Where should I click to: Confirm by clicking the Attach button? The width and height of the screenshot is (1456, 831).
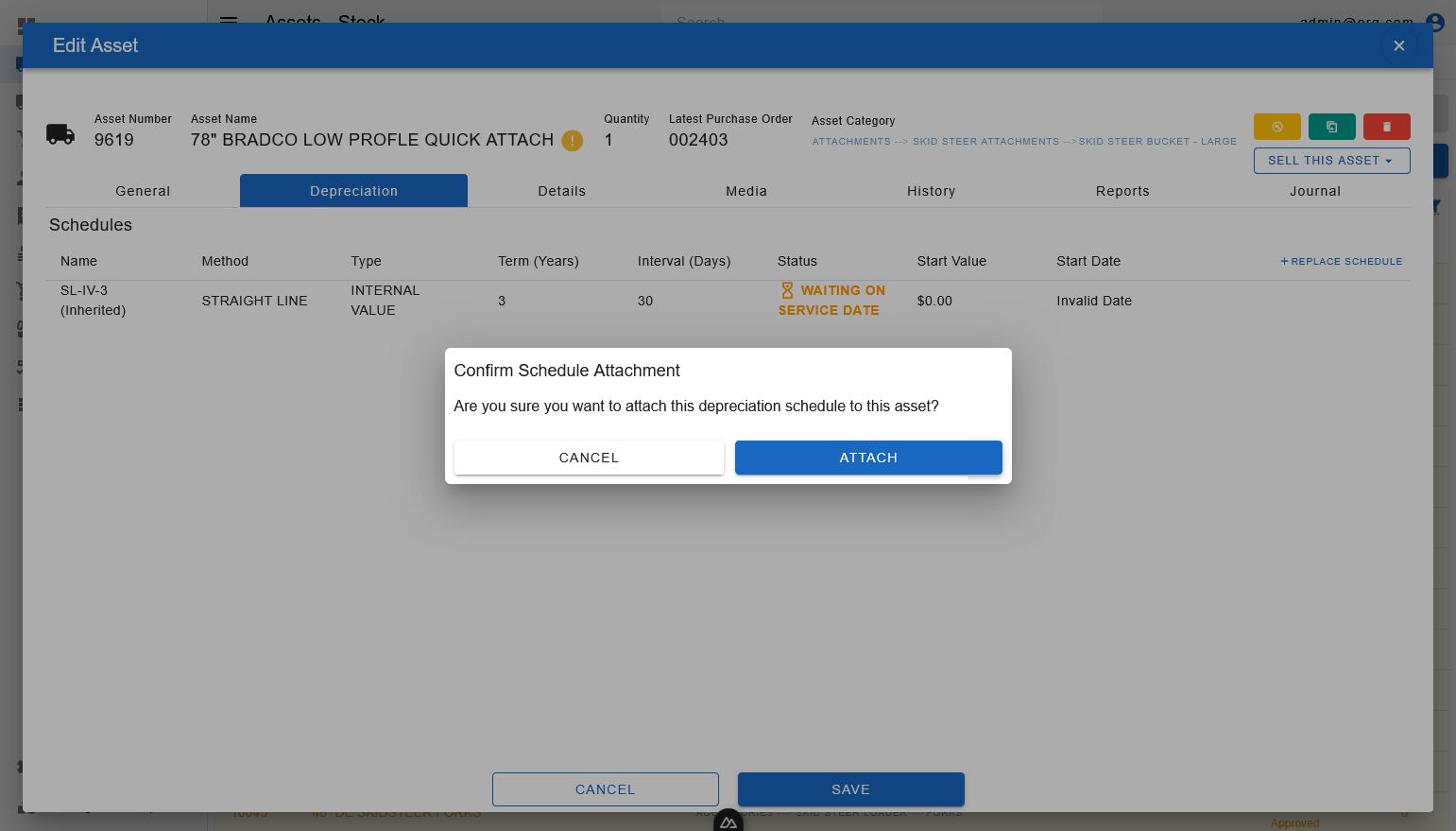[x=867, y=458]
